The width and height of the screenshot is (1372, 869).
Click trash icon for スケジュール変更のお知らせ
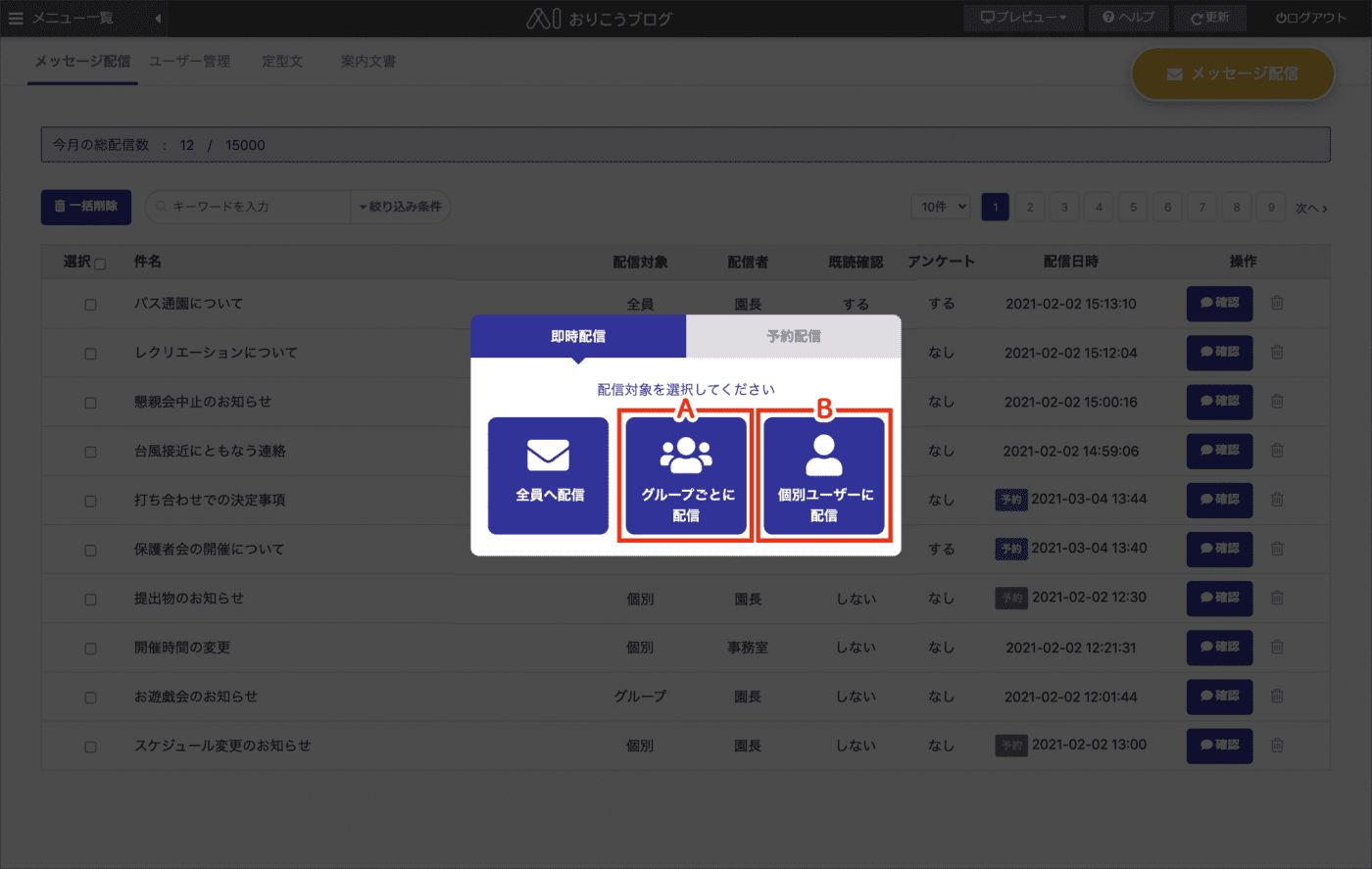(x=1277, y=745)
